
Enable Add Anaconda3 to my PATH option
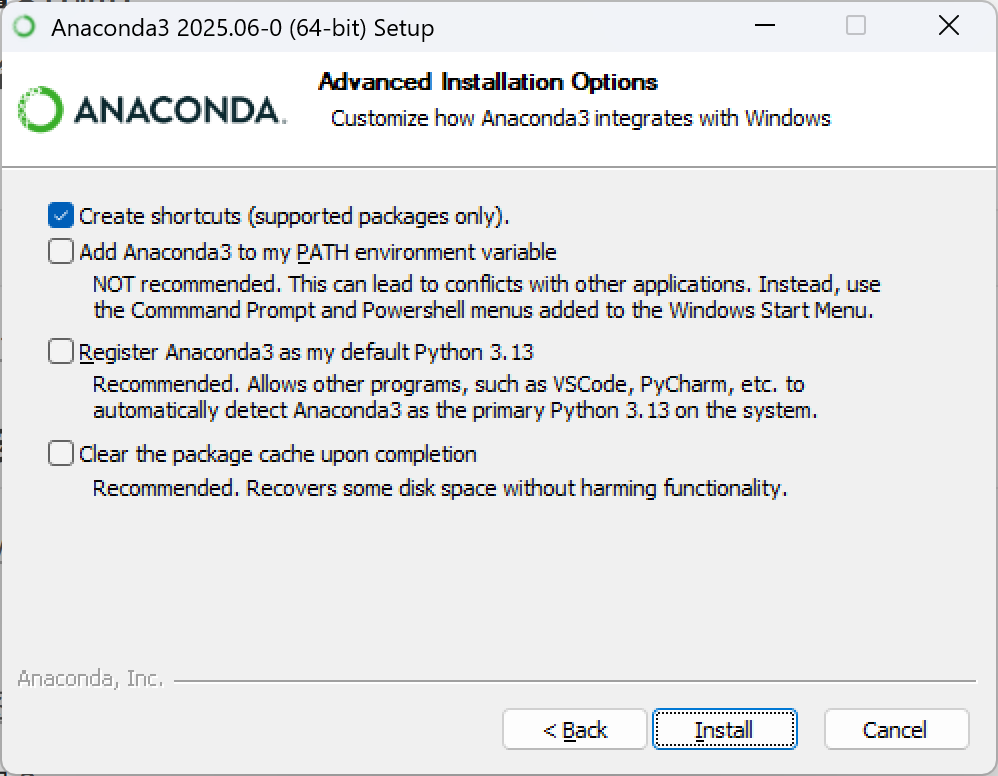62,252
